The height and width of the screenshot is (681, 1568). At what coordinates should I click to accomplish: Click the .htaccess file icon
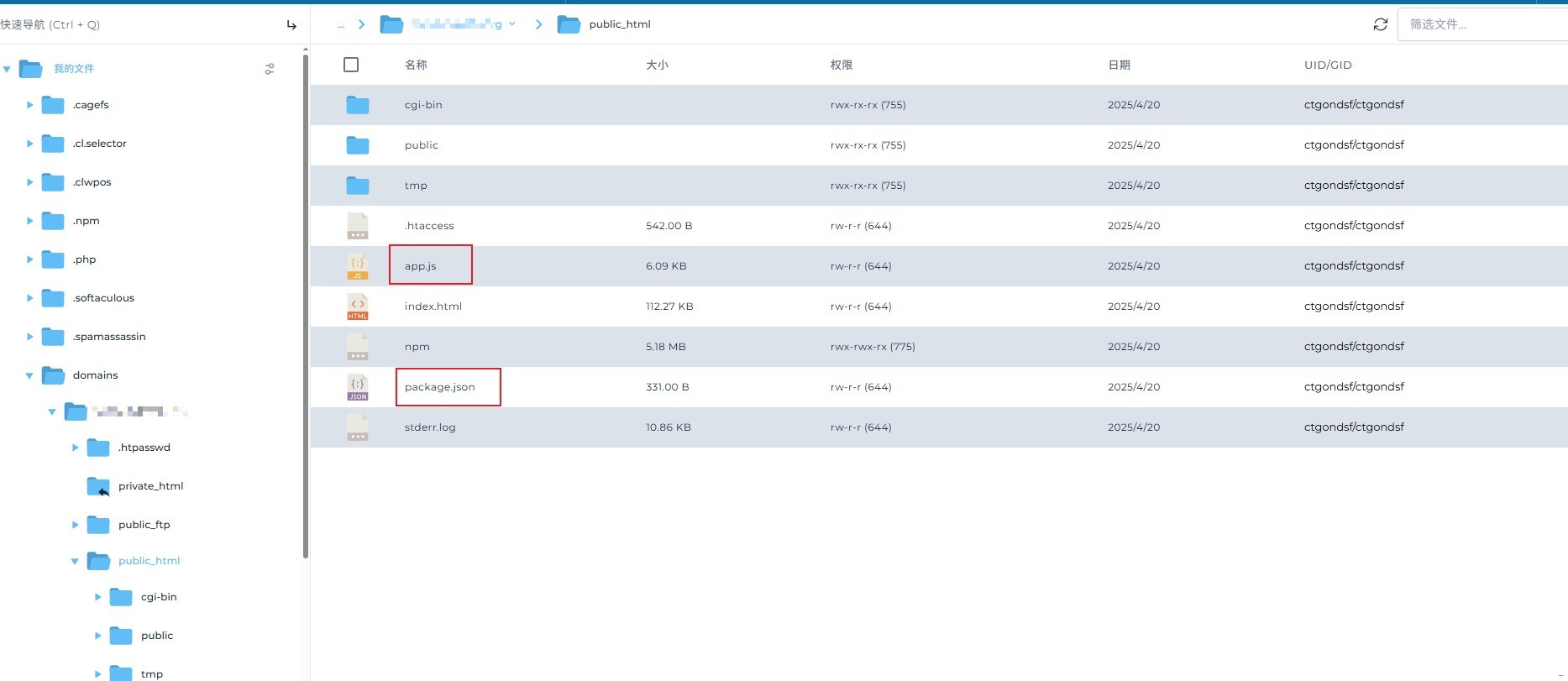(358, 226)
